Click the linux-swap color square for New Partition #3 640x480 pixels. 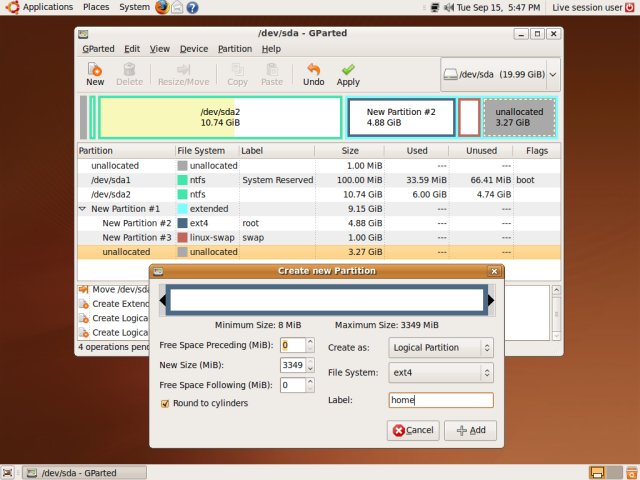click(x=182, y=238)
